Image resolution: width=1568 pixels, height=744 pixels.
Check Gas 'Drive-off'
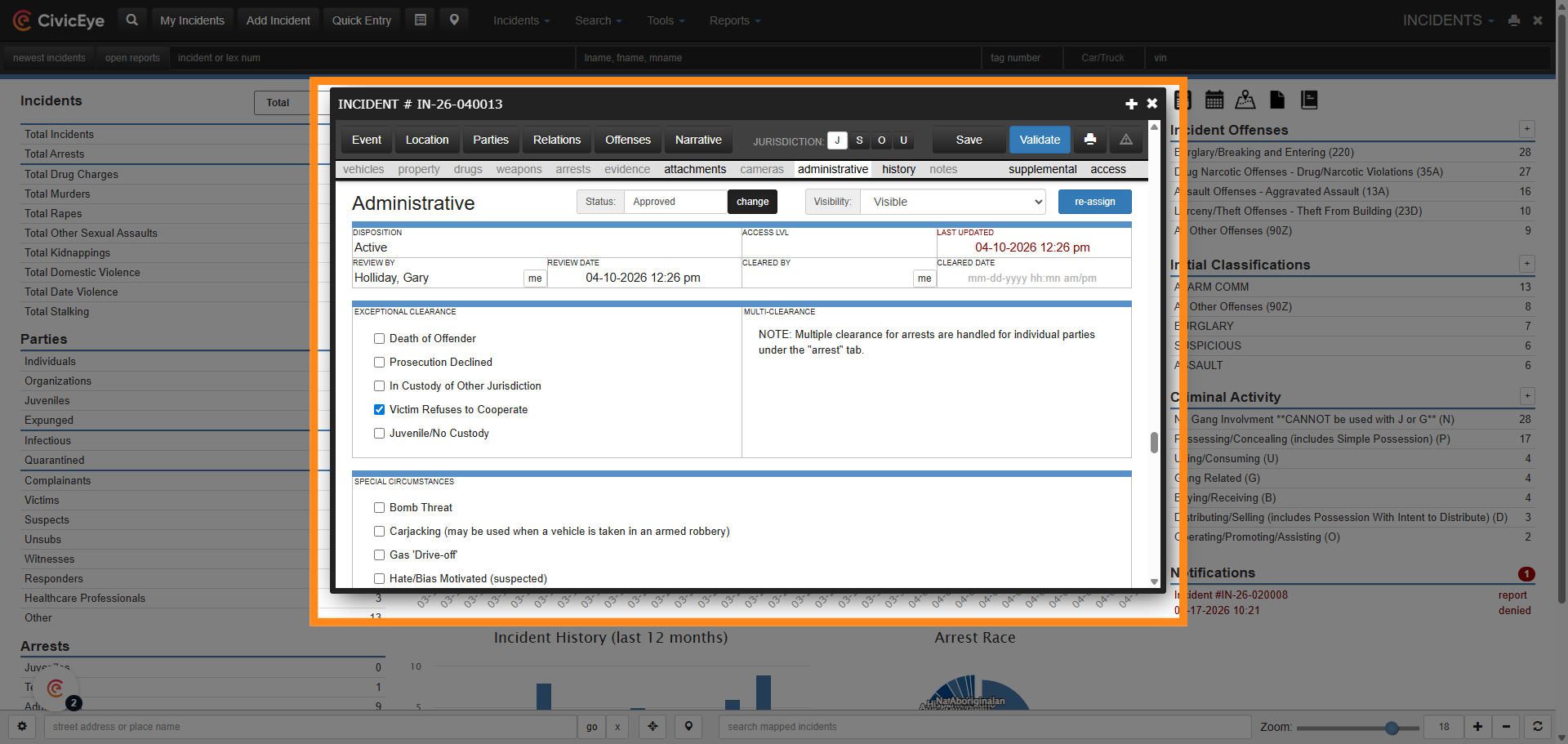pyautogui.click(x=379, y=555)
